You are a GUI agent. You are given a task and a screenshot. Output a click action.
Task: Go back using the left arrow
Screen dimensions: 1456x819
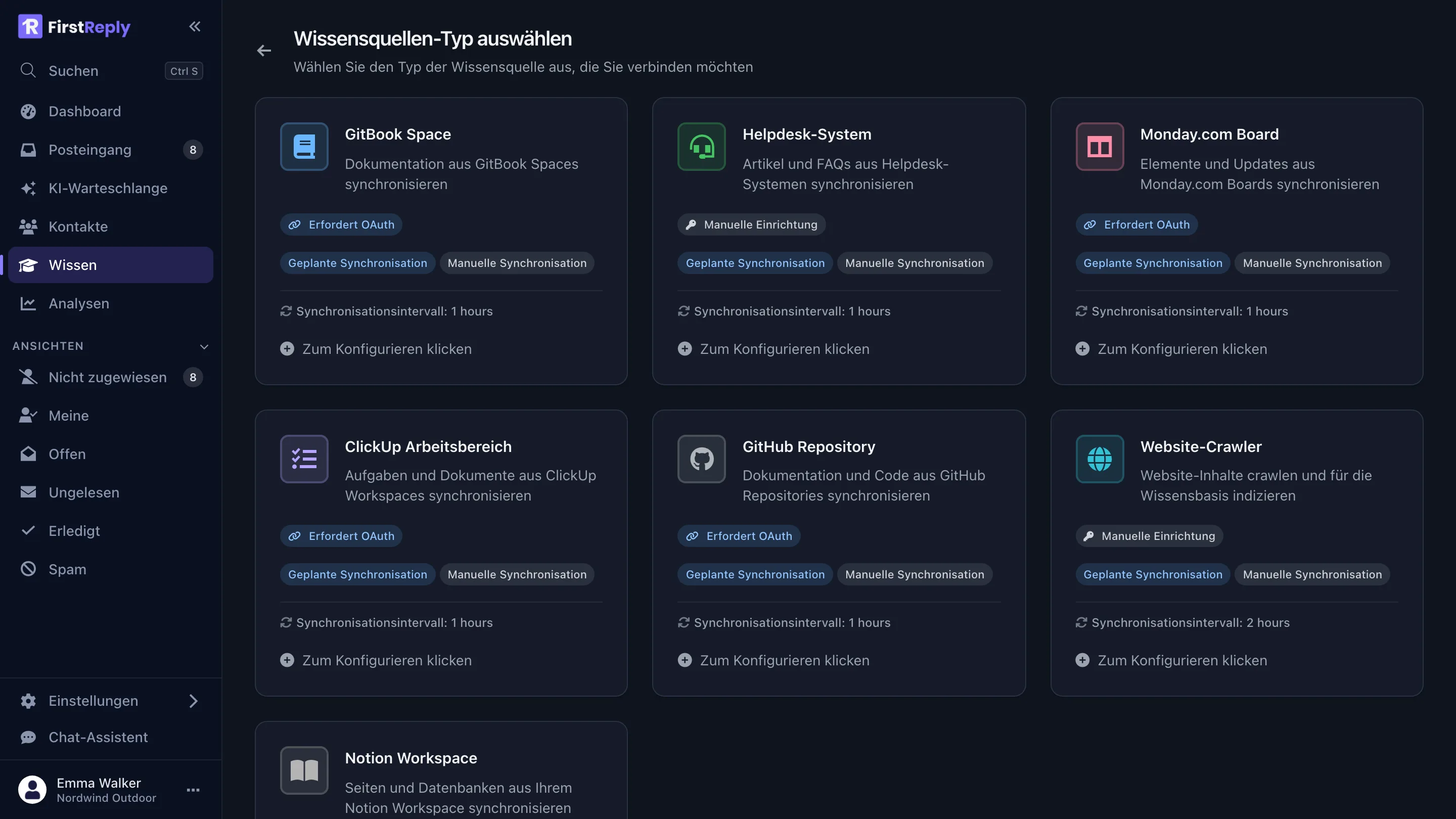click(264, 51)
